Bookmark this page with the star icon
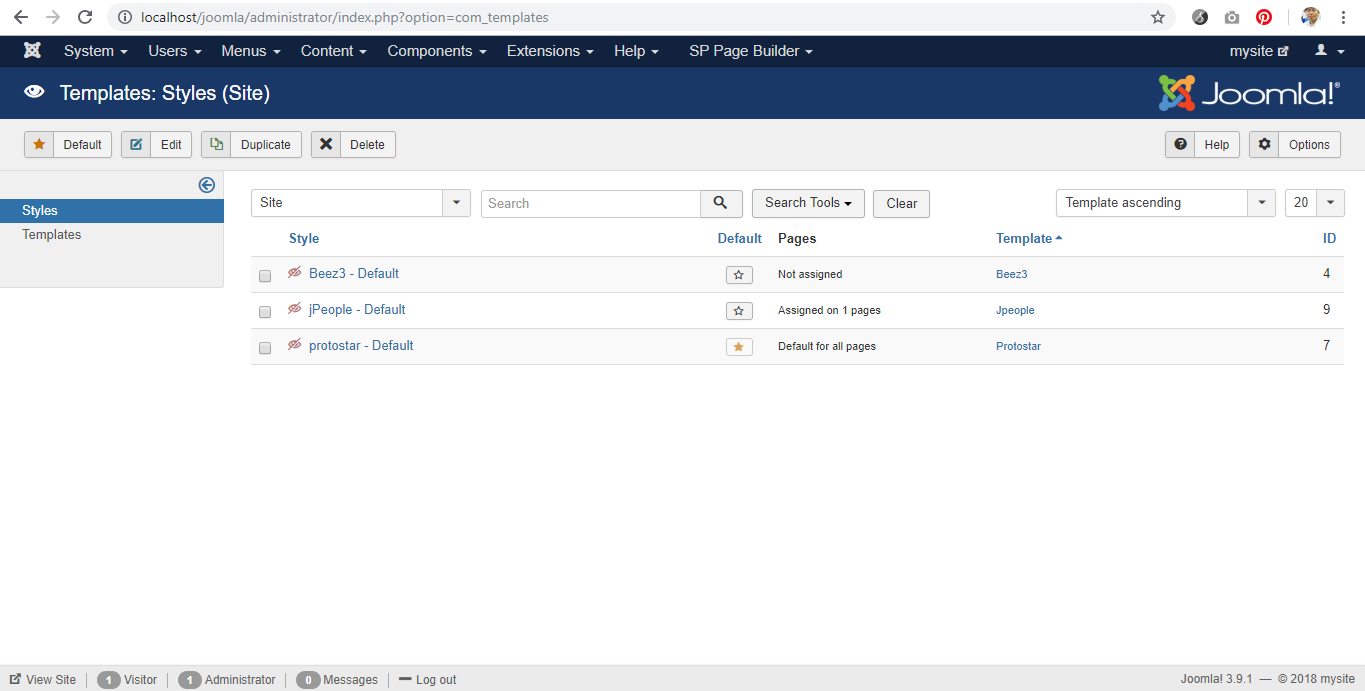This screenshot has width=1365, height=691. 1157,18
